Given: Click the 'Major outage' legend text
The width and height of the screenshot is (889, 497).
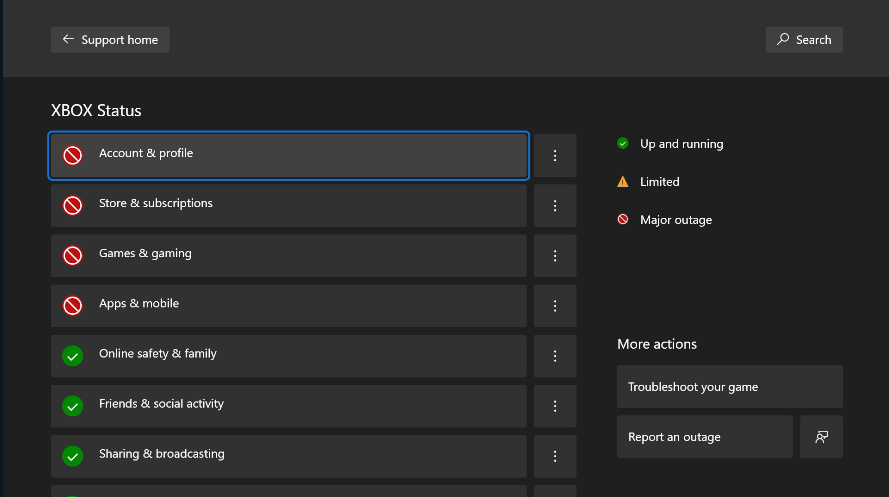Looking at the screenshot, I should 676,220.
